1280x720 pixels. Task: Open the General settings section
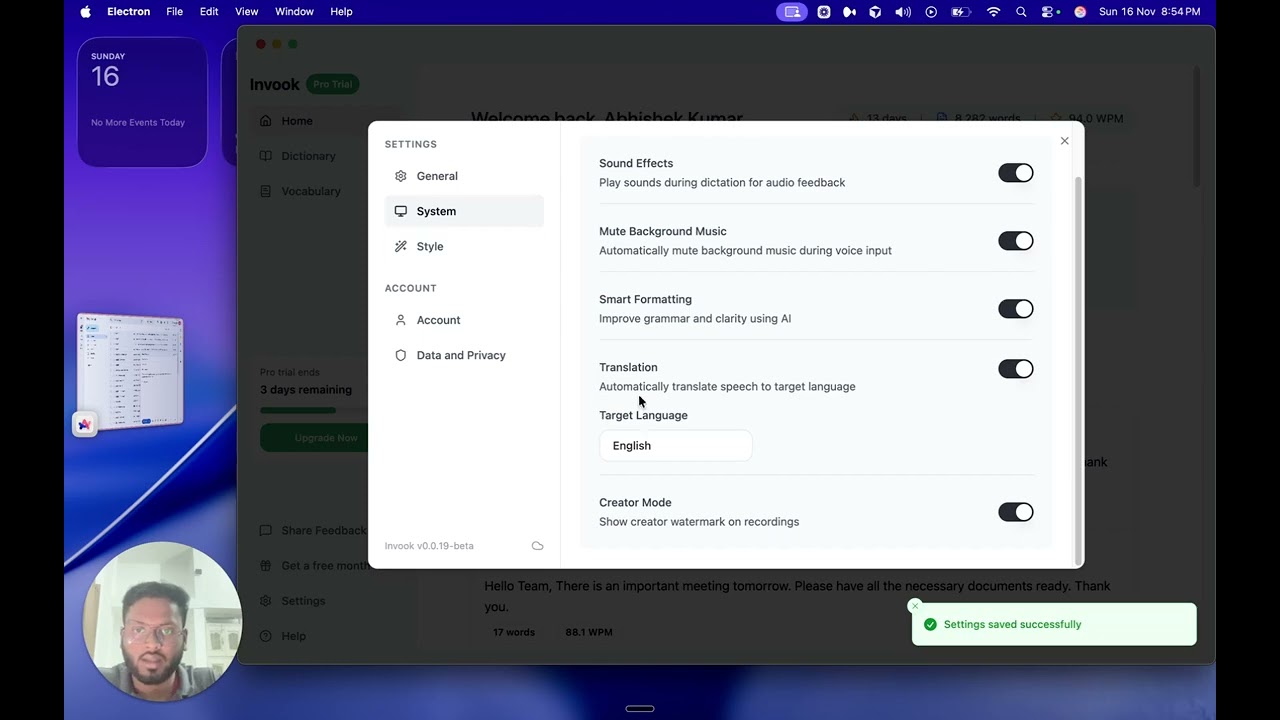[x=464, y=176]
